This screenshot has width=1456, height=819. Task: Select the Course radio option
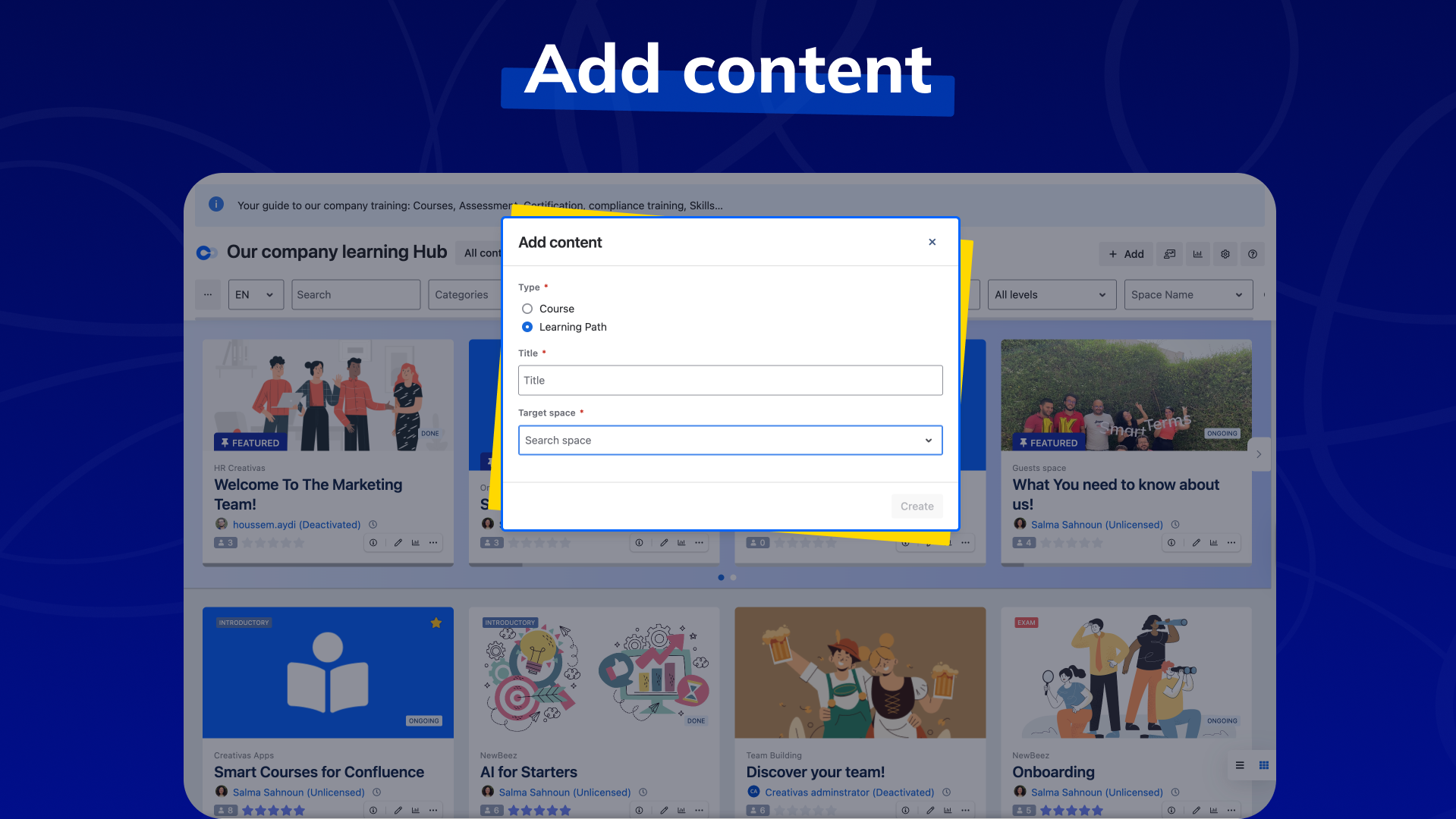tap(527, 309)
